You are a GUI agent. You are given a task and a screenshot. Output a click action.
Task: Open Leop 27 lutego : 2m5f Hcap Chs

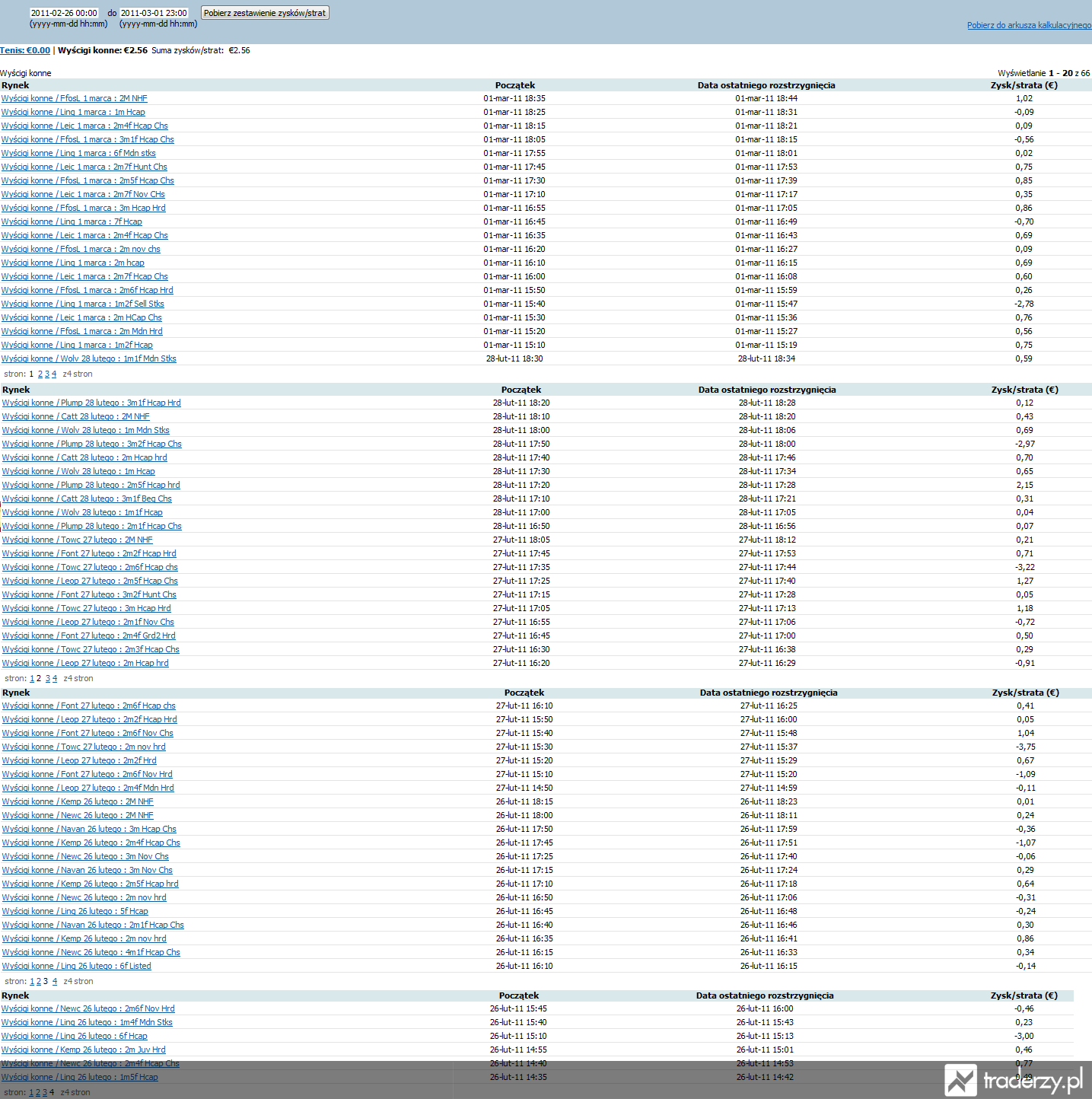90,581
